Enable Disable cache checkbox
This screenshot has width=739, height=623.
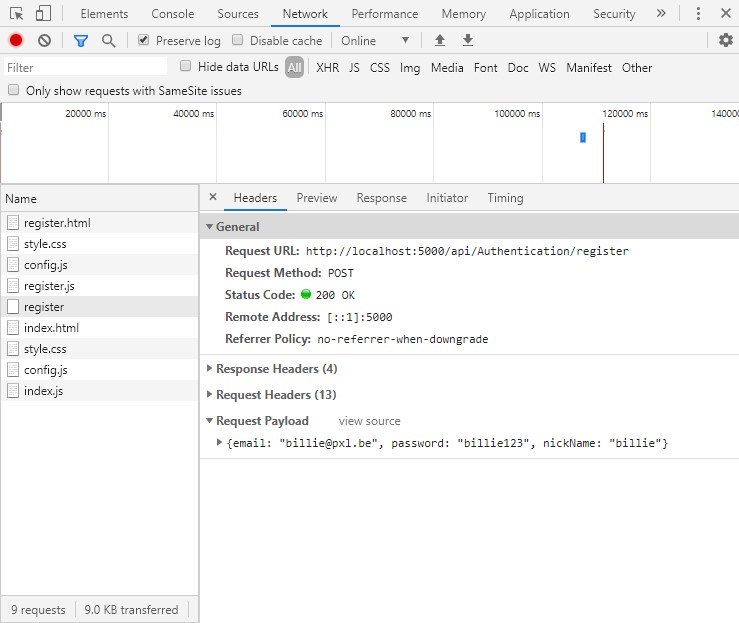click(x=238, y=40)
